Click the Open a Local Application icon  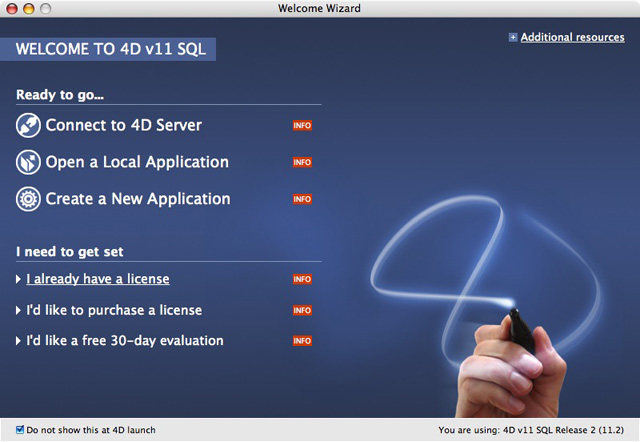pyautogui.click(x=28, y=162)
